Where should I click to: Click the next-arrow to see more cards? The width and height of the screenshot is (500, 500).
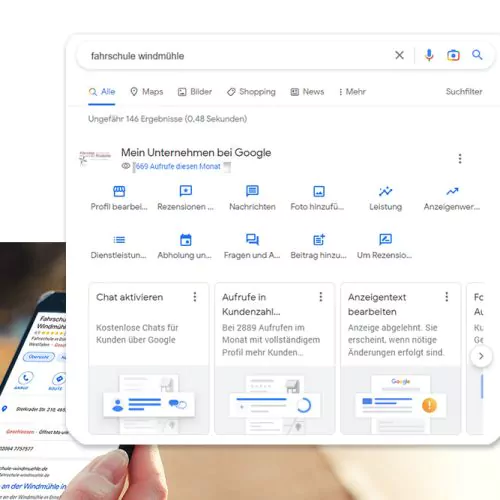click(x=481, y=356)
